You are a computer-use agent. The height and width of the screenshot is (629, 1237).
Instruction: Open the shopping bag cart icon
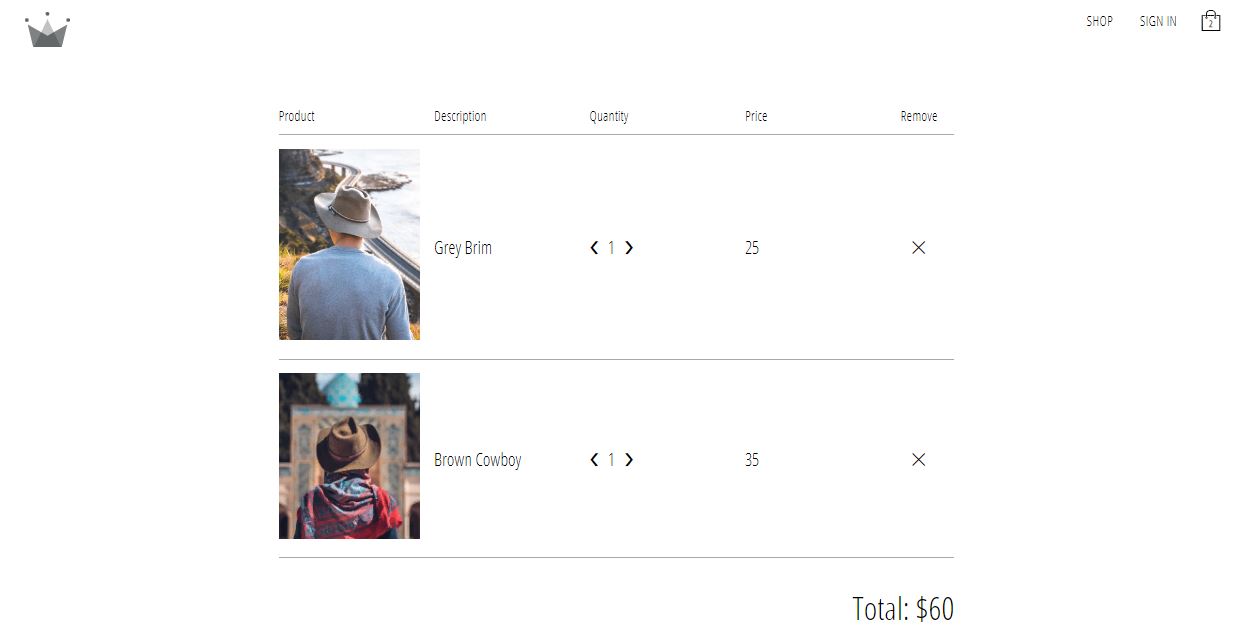tap(1210, 21)
